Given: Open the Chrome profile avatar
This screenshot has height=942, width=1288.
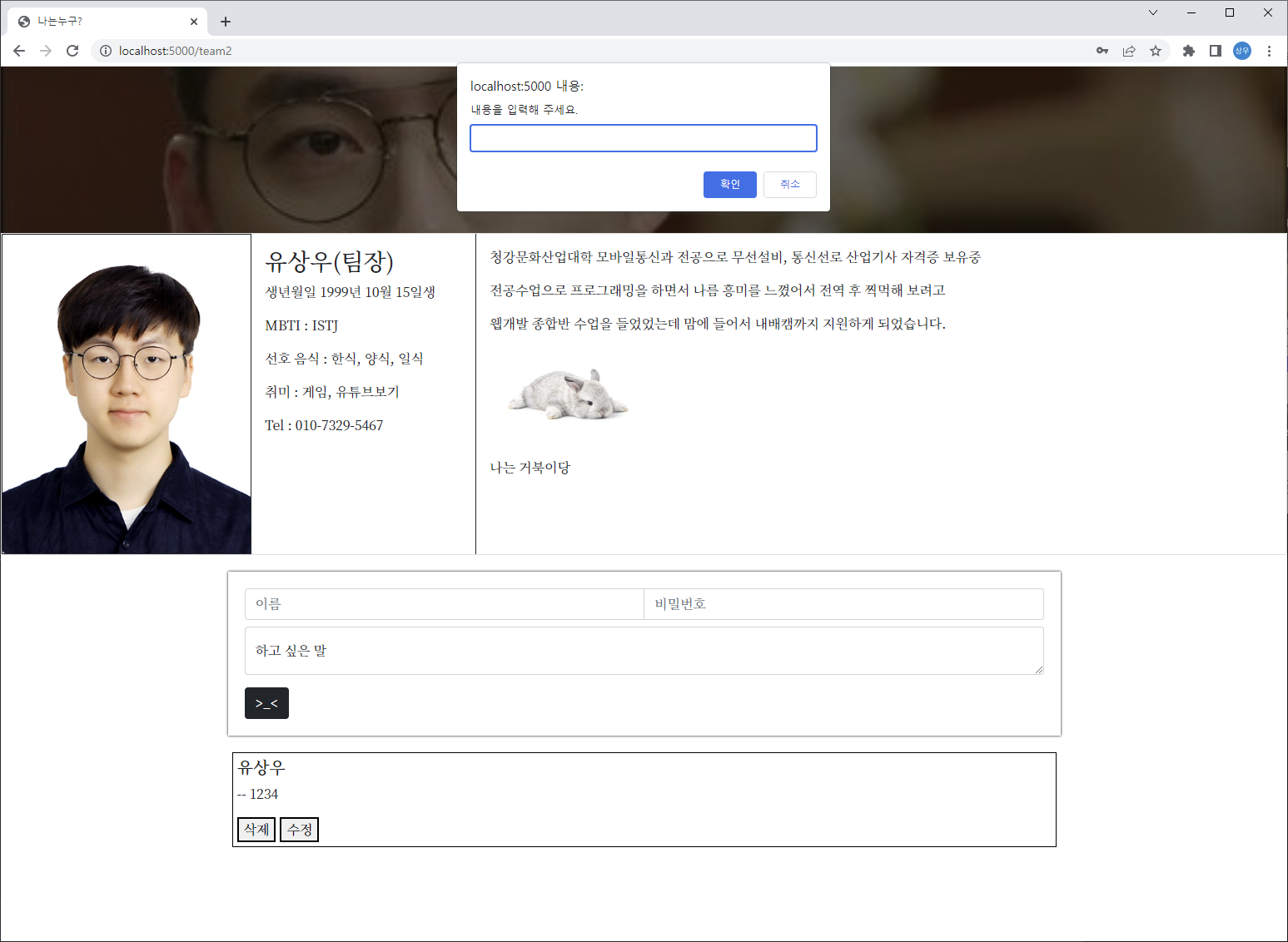Looking at the screenshot, I should tap(1242, 51).
